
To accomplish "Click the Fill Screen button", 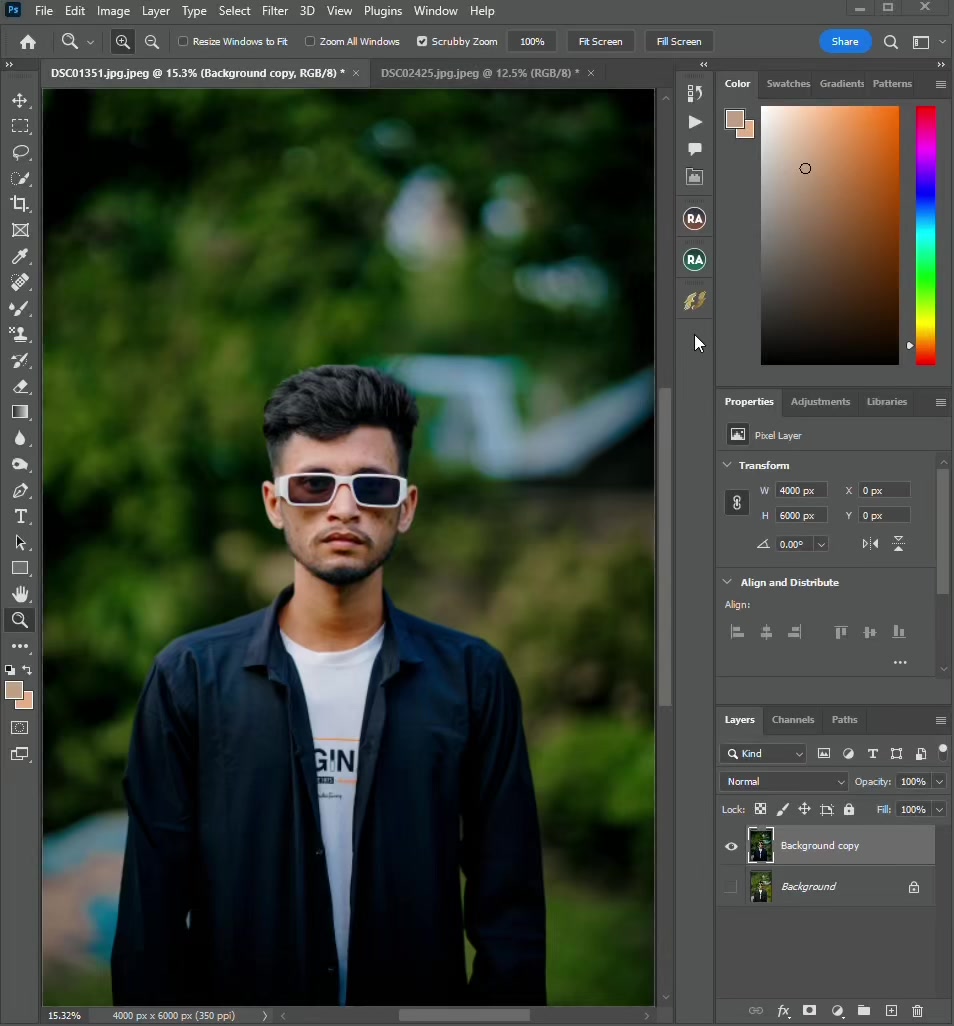I will (679, 41).
